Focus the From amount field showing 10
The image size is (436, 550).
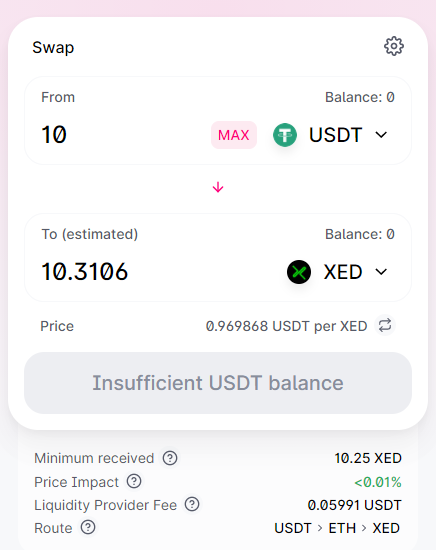coord(123,135)
